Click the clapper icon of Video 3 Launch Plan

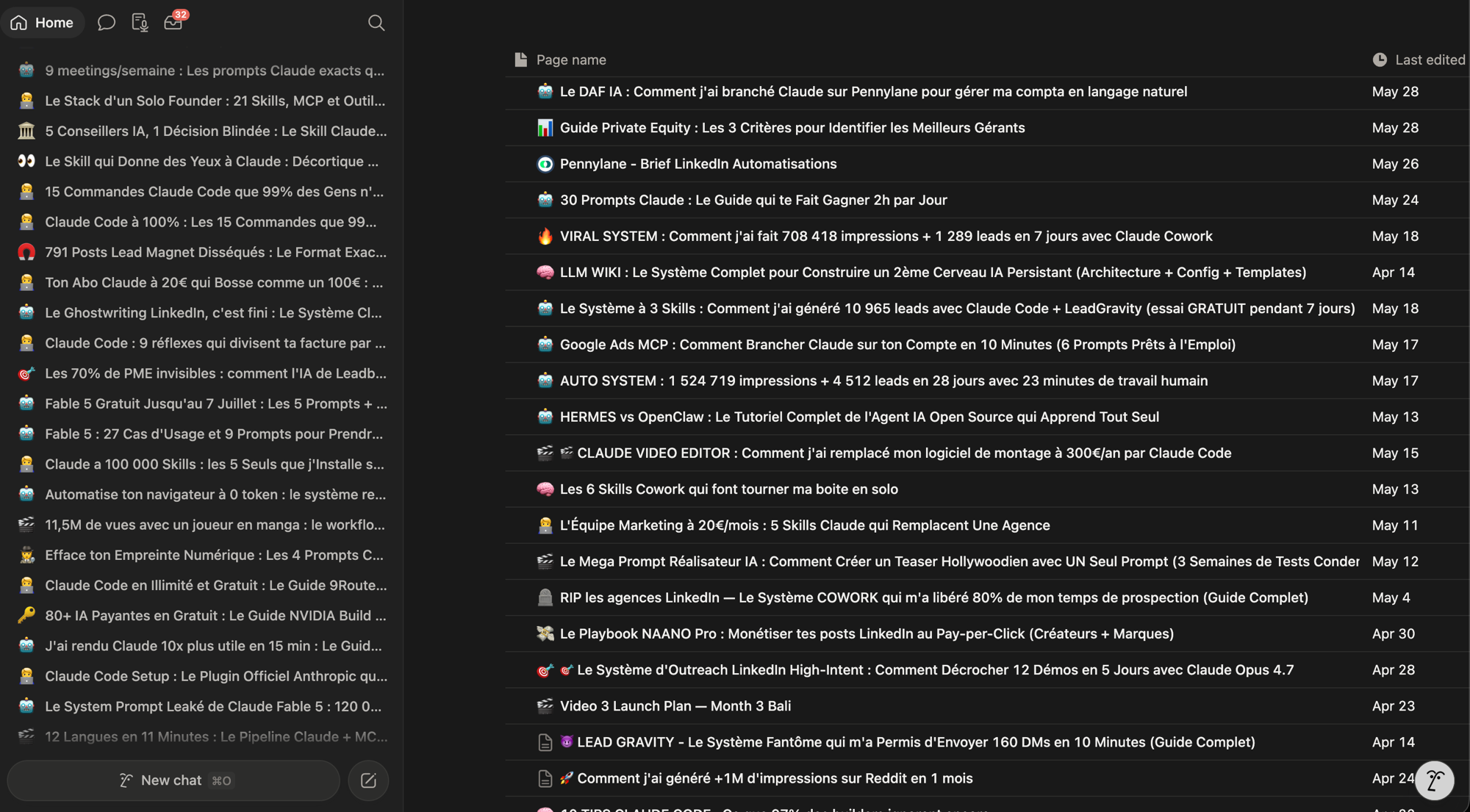pyautogui.click(x=545, y=706)
